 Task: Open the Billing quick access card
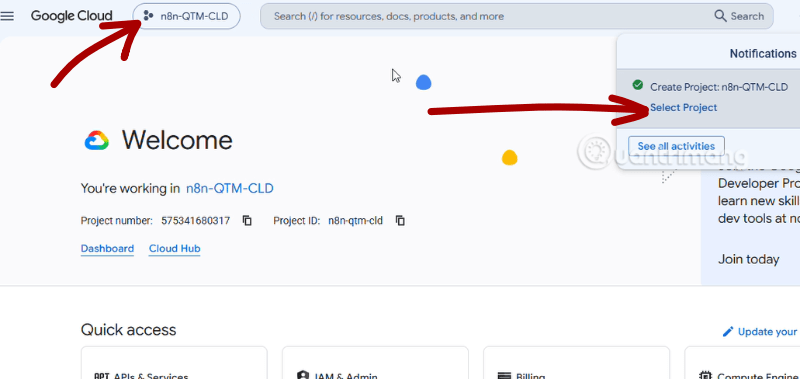[576, 363]
